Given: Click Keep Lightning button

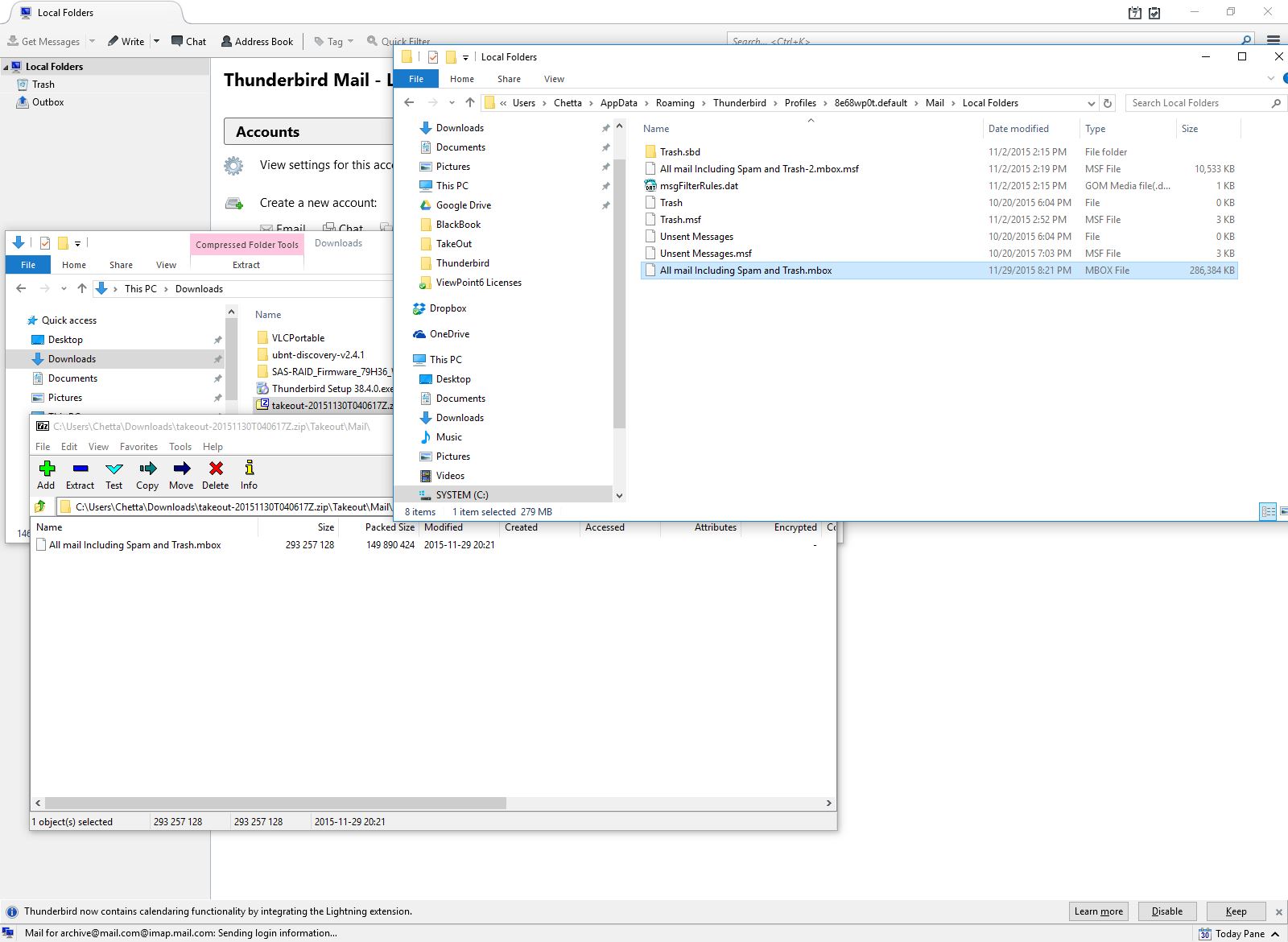Looking at the screenshot, I should [1236, 911].
